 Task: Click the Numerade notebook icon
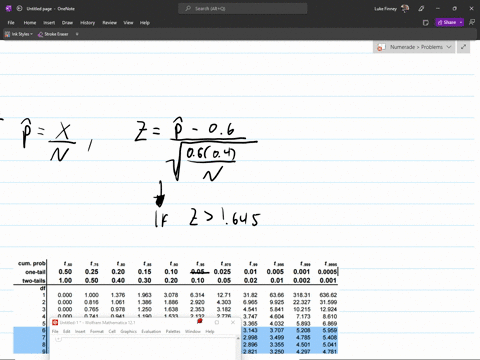(x=381, y=47)
